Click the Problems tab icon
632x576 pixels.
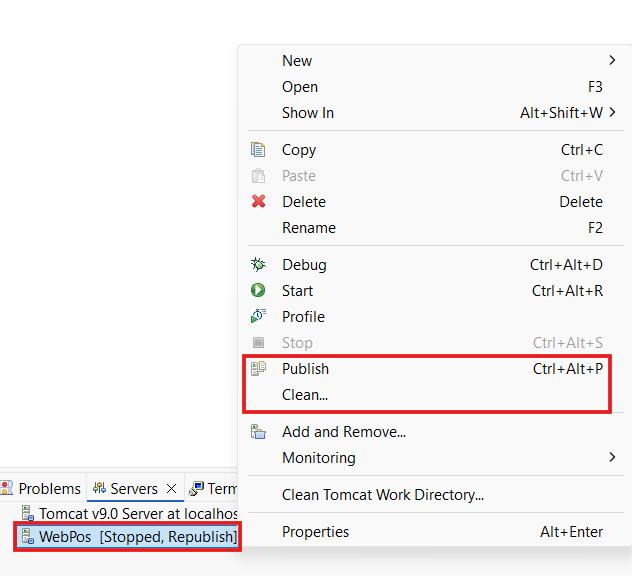(7, 488)
